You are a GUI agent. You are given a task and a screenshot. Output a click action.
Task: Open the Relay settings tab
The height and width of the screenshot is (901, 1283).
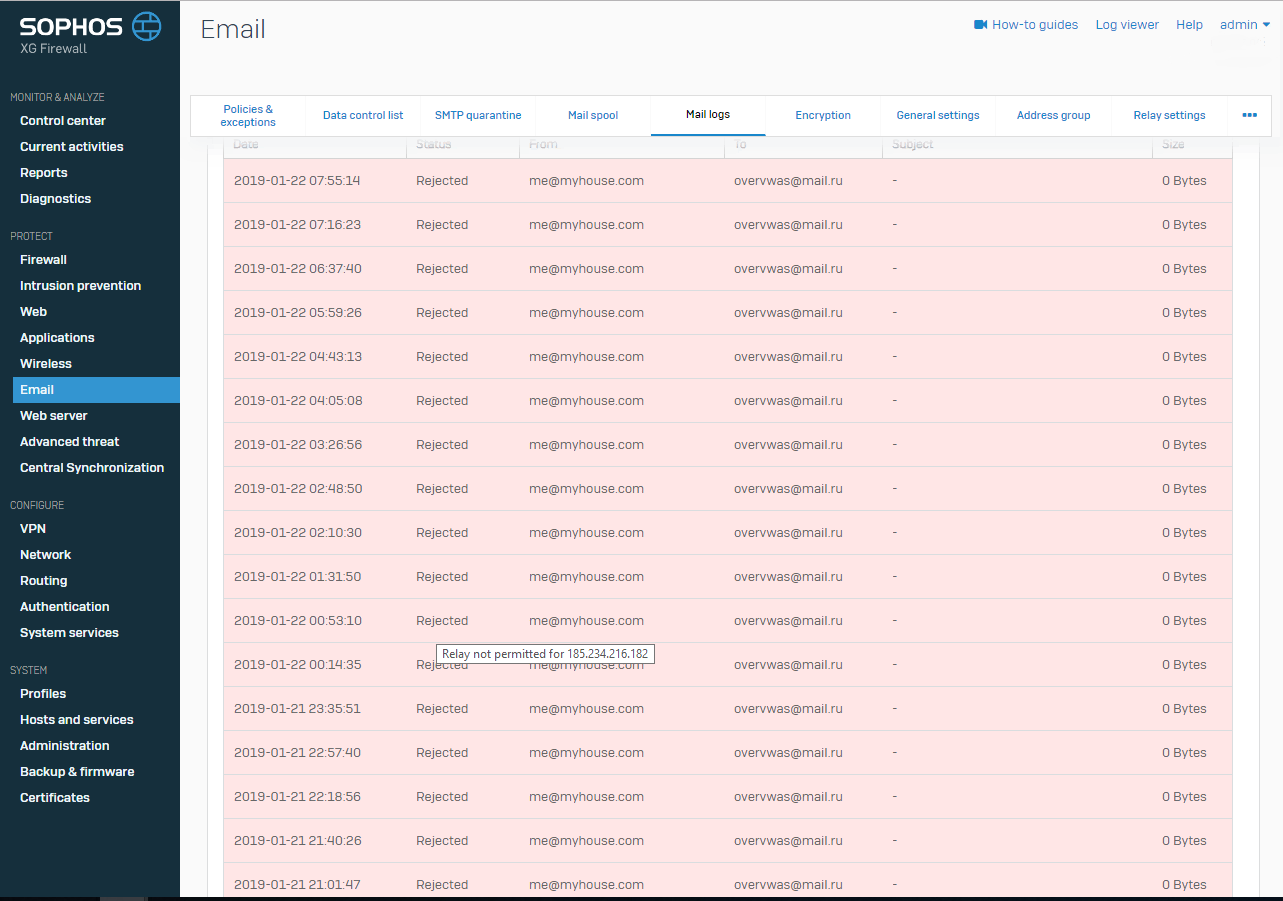[x=1169, y=115]
